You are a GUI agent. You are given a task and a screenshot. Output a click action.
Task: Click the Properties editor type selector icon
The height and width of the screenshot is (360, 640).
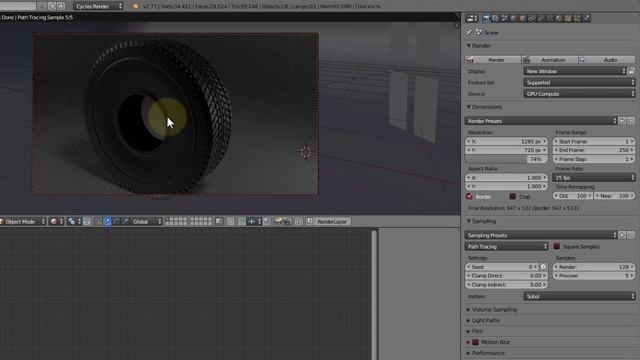click(472, 18)
